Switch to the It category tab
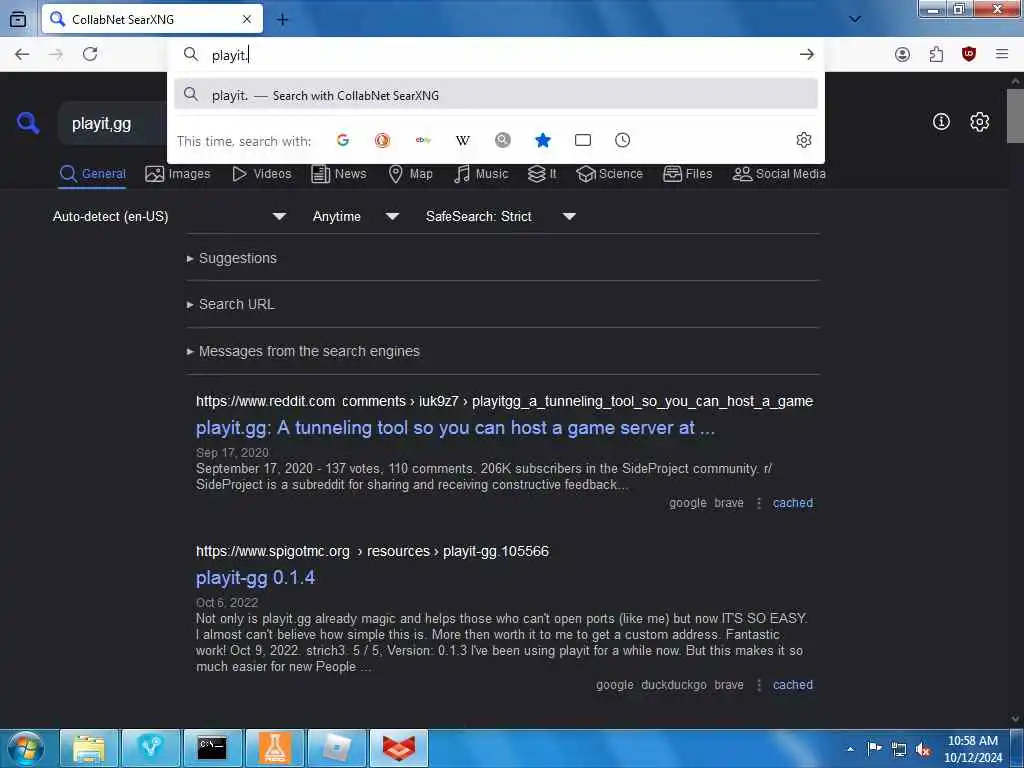Screen dimensions: 1024x768 coord(542,174)
